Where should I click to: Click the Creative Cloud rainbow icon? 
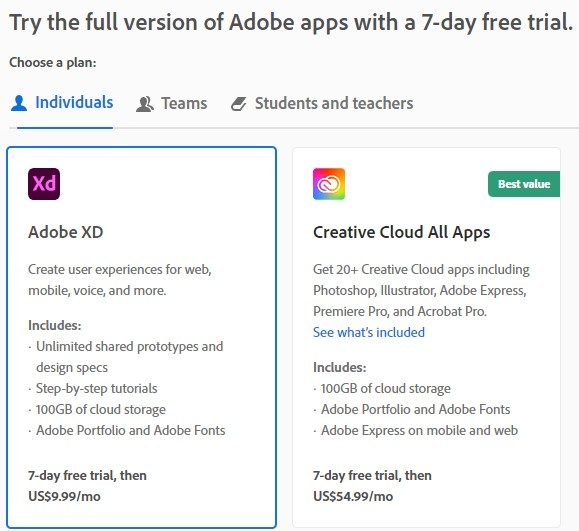coord(329,184)
